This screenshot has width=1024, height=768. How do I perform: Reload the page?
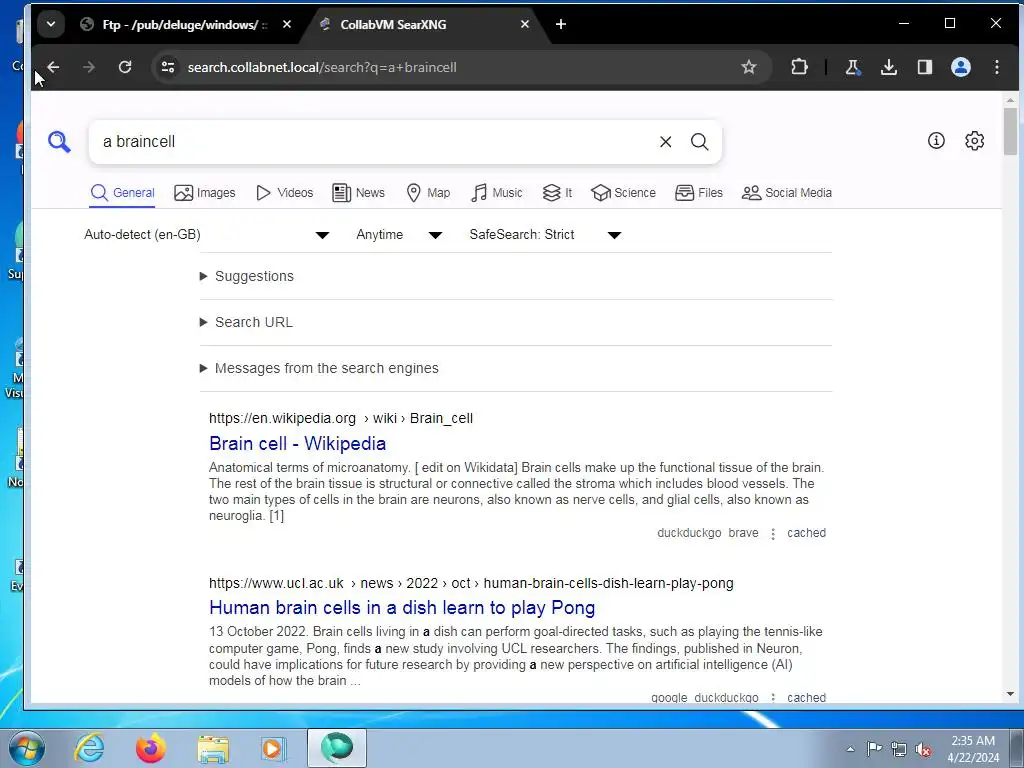(125, 67)
